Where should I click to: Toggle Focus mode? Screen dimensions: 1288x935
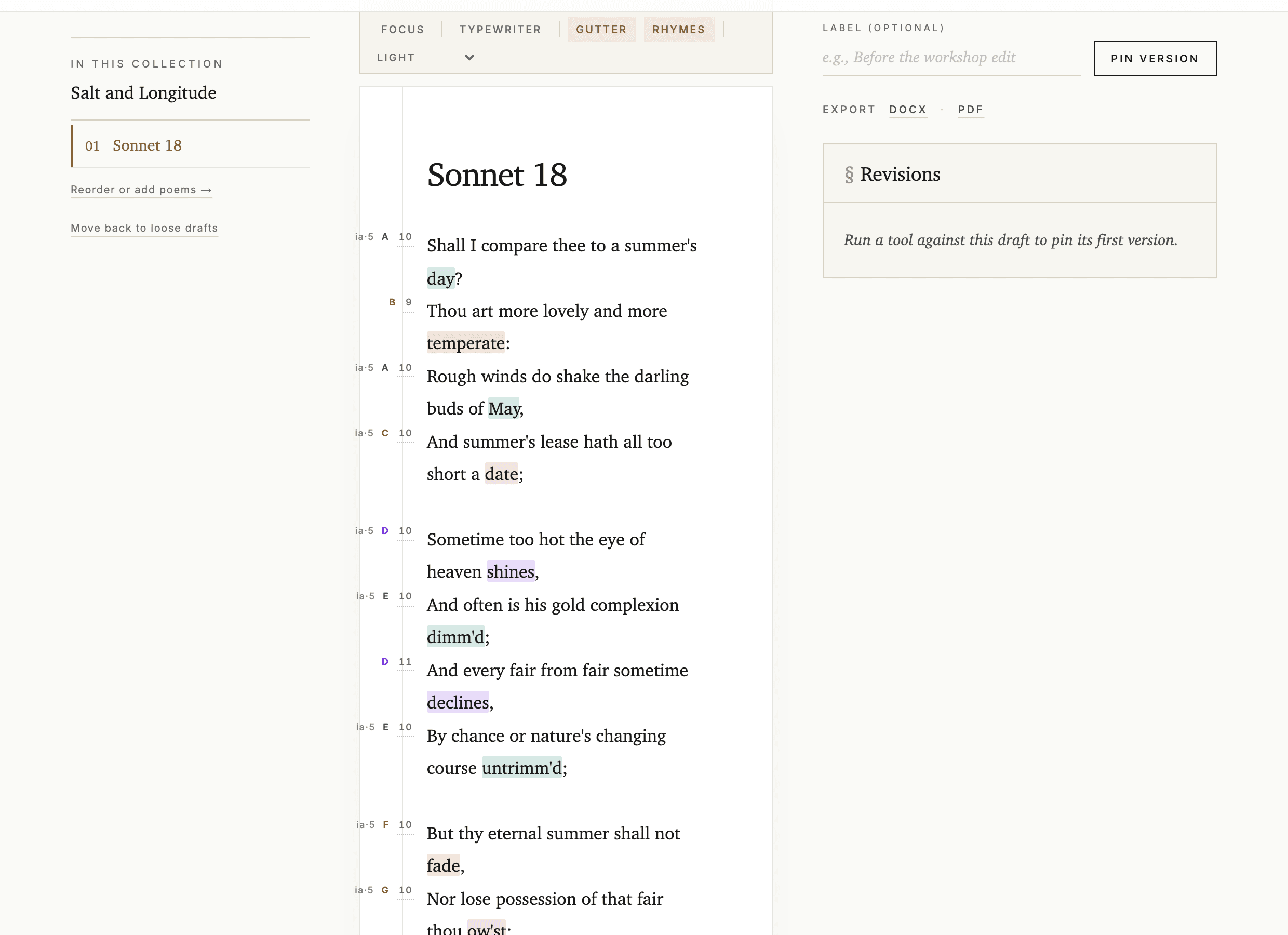[402, 30]
